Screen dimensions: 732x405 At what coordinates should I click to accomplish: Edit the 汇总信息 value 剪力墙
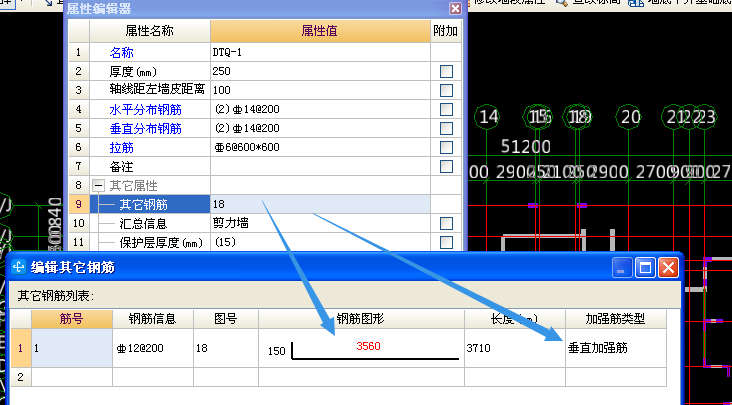tap(320, 223)
